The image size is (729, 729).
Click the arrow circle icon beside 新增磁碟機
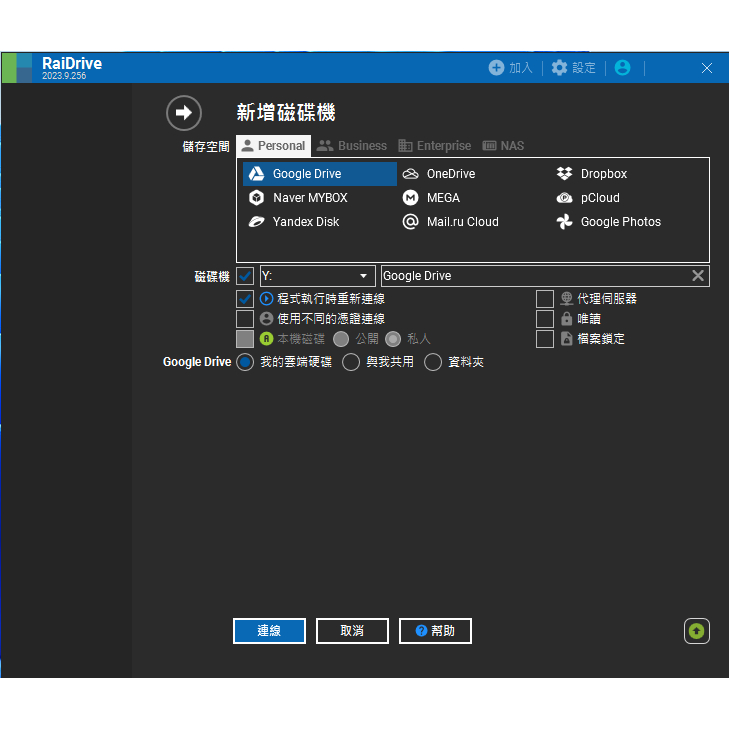184,113
